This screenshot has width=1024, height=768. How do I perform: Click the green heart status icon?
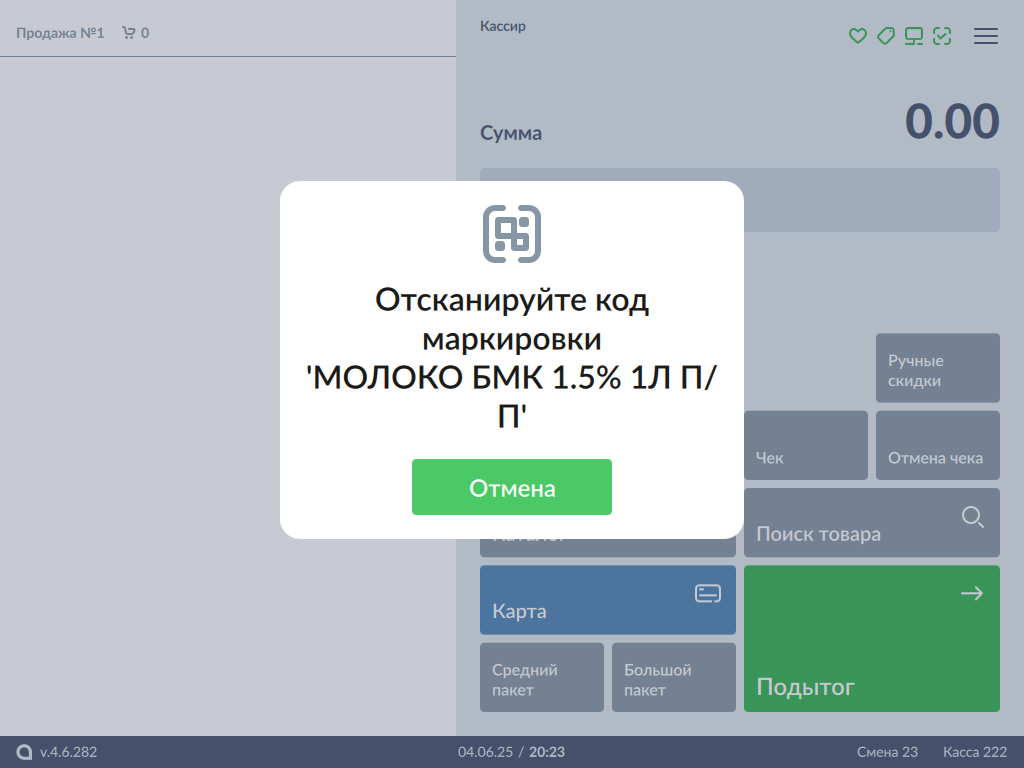[x=857, y=36]
